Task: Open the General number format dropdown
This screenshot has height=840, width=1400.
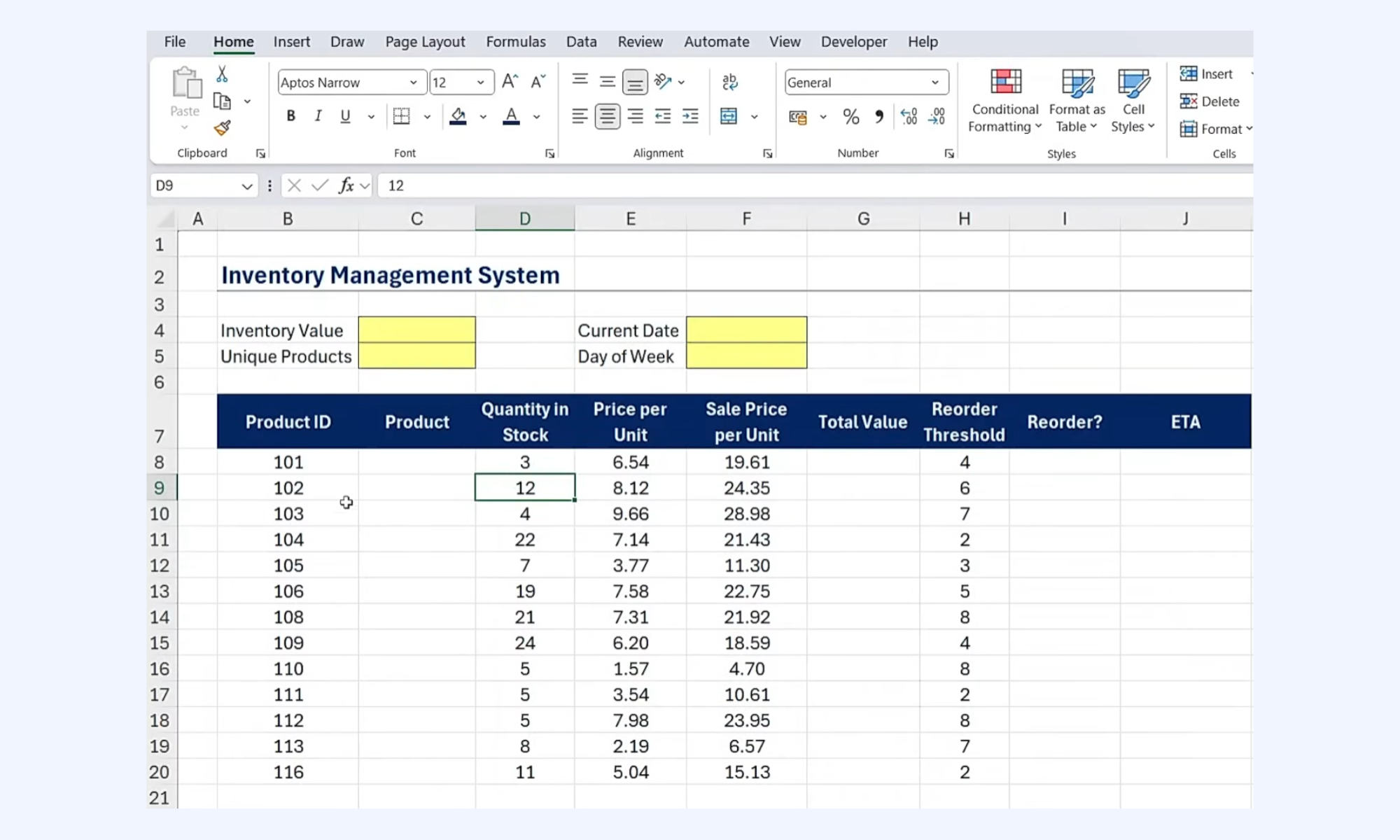Action: pos(935,83)
